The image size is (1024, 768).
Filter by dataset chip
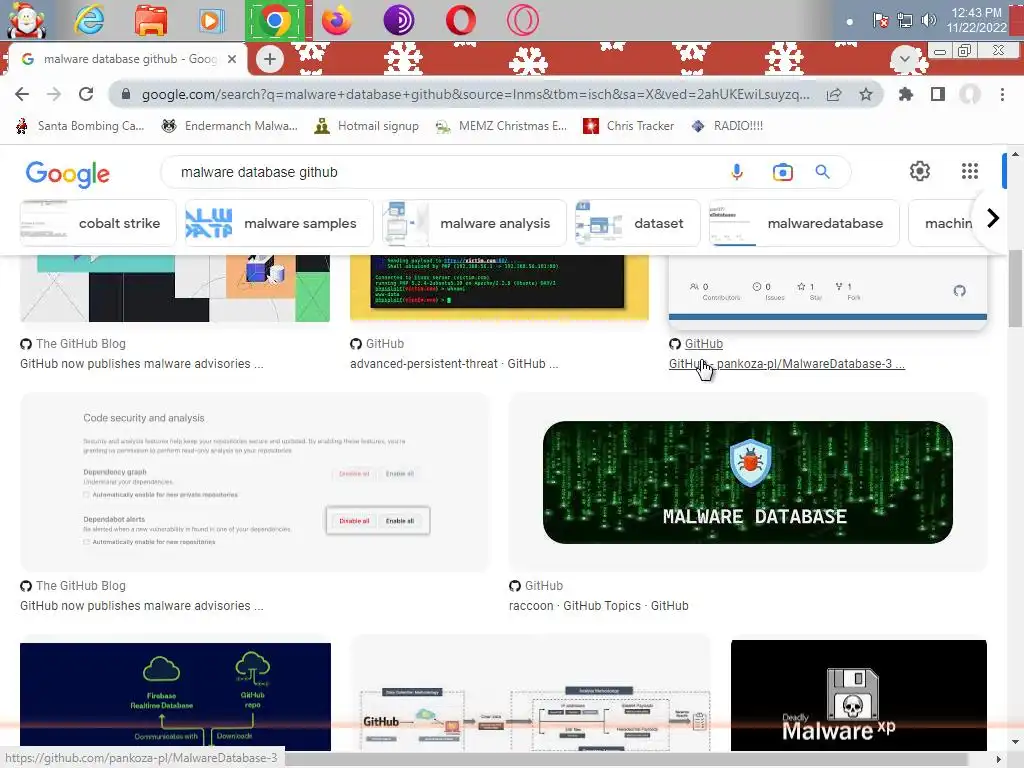click(637, 223)
